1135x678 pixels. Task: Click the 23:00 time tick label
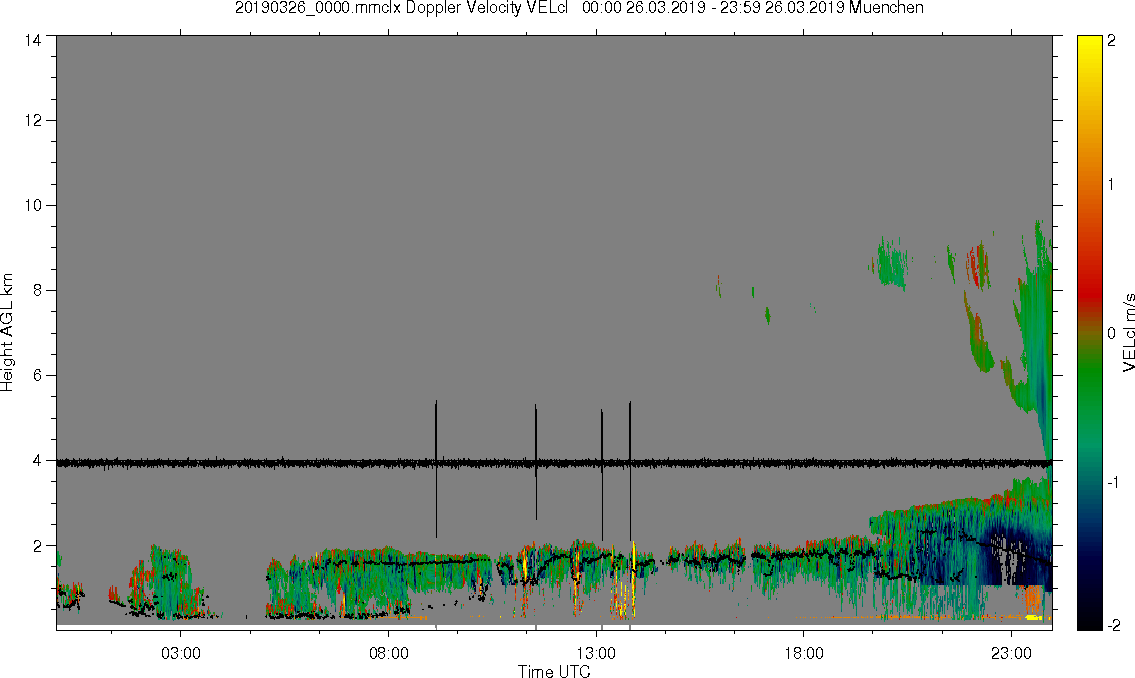[1011, 653]
